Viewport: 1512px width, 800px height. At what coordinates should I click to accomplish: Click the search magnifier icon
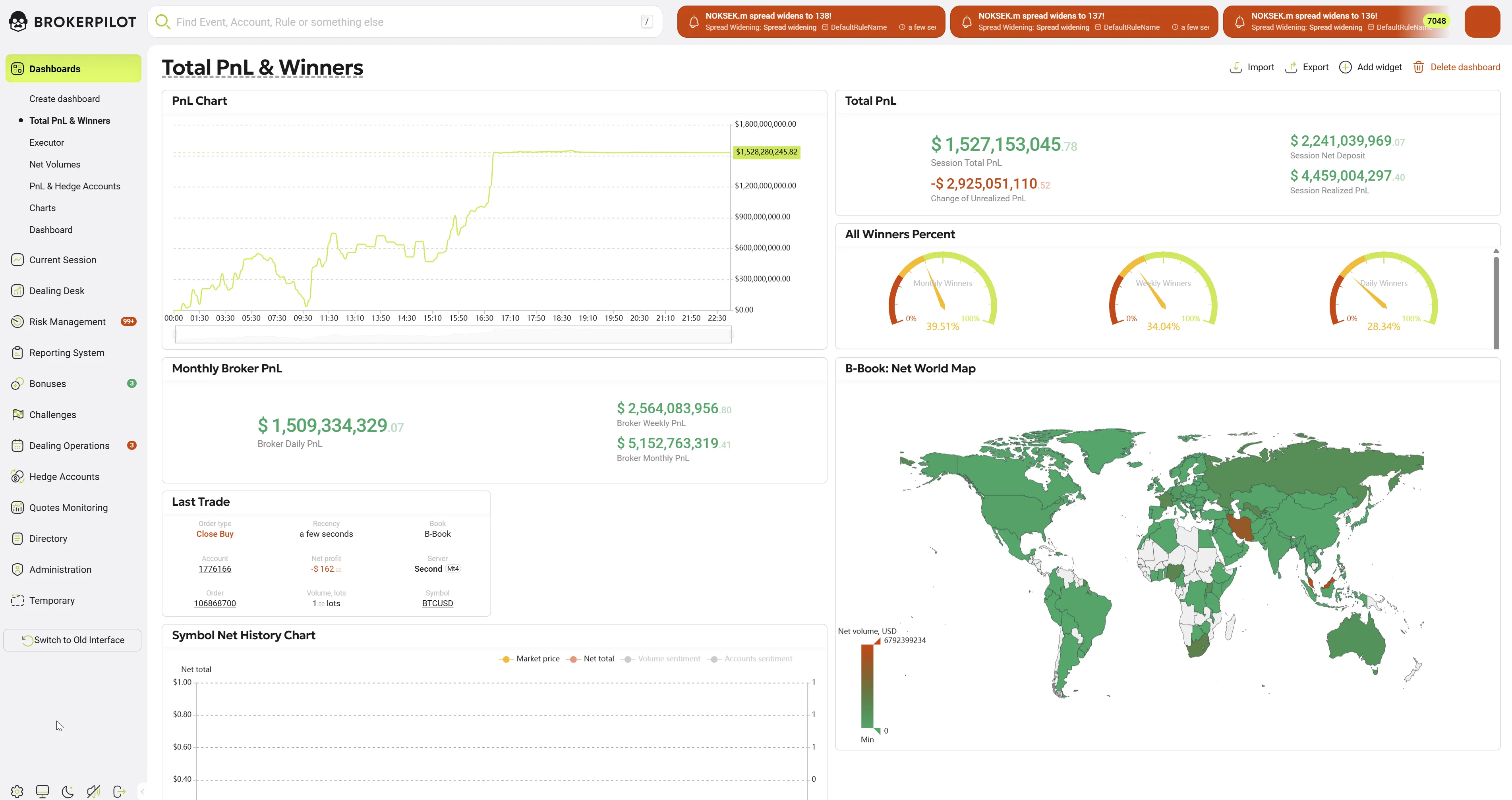point(162,22)
